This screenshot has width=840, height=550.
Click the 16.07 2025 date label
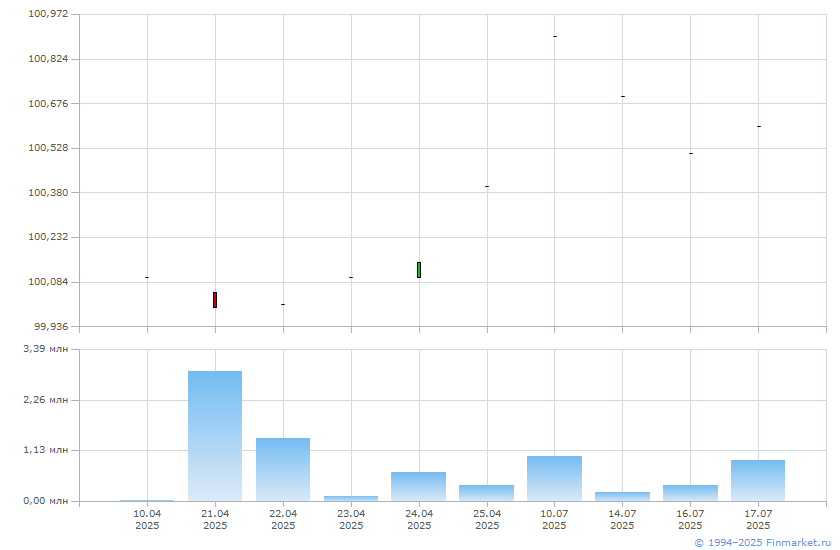(x=691, y=519)
